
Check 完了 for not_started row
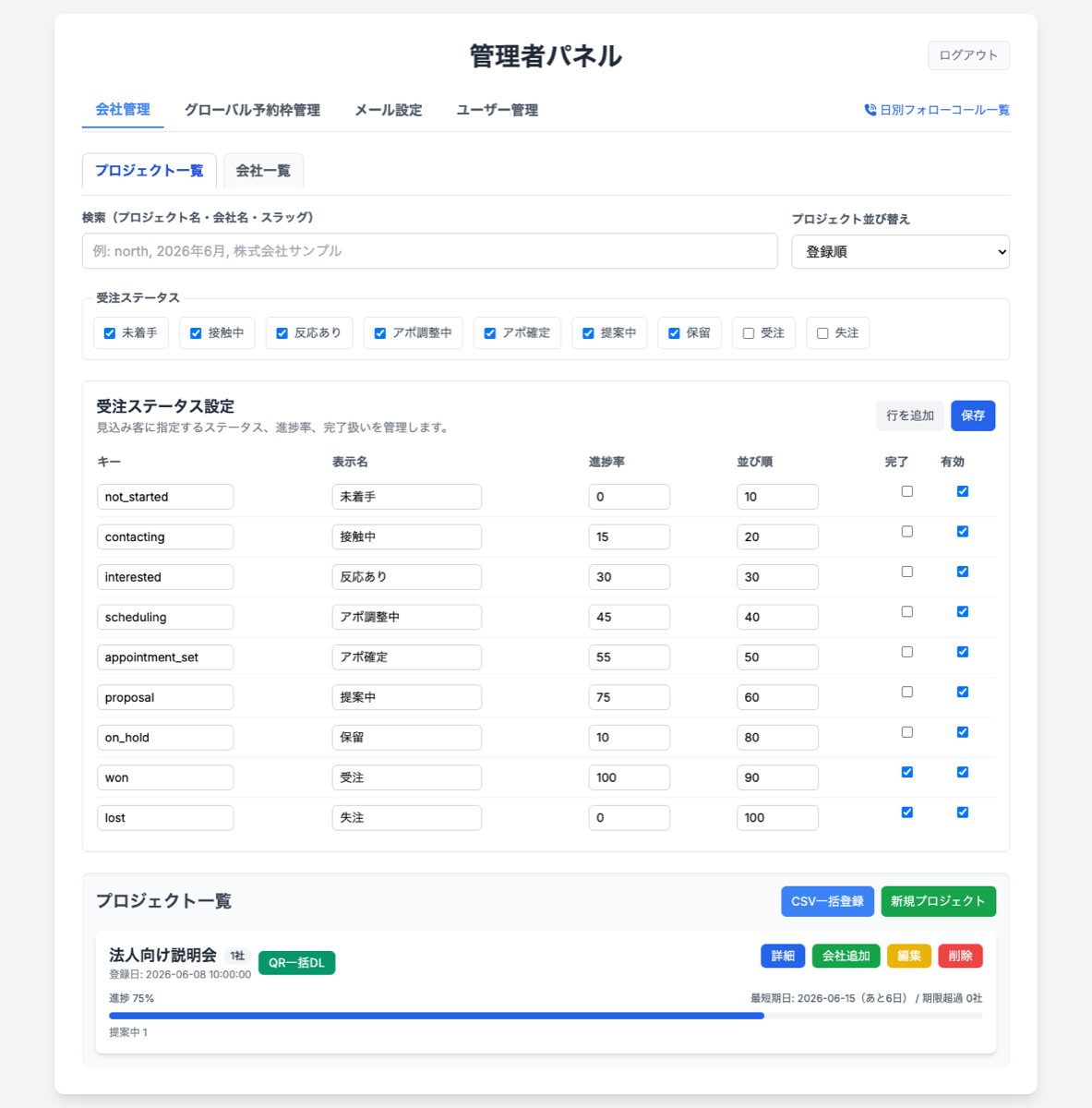pos(907,491)
